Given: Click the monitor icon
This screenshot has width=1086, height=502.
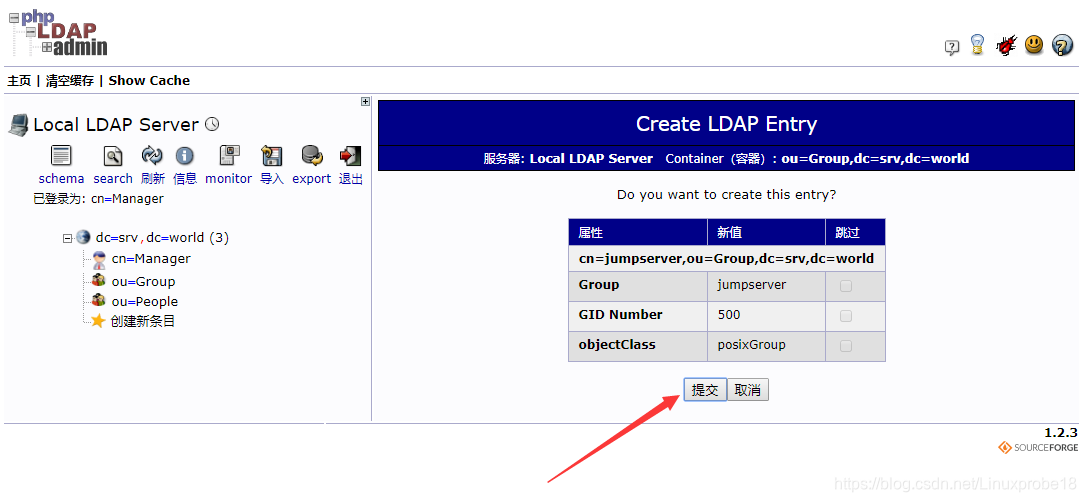Looking at the screenshot, I should pyautogui.click(x=229, y=155).
